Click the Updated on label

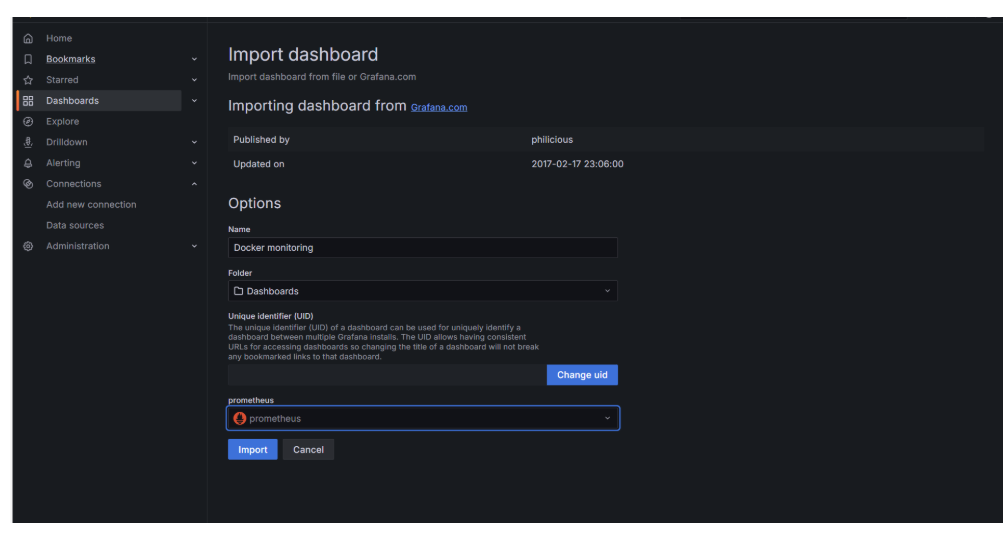pyautogui.click(x=258, y=164)
